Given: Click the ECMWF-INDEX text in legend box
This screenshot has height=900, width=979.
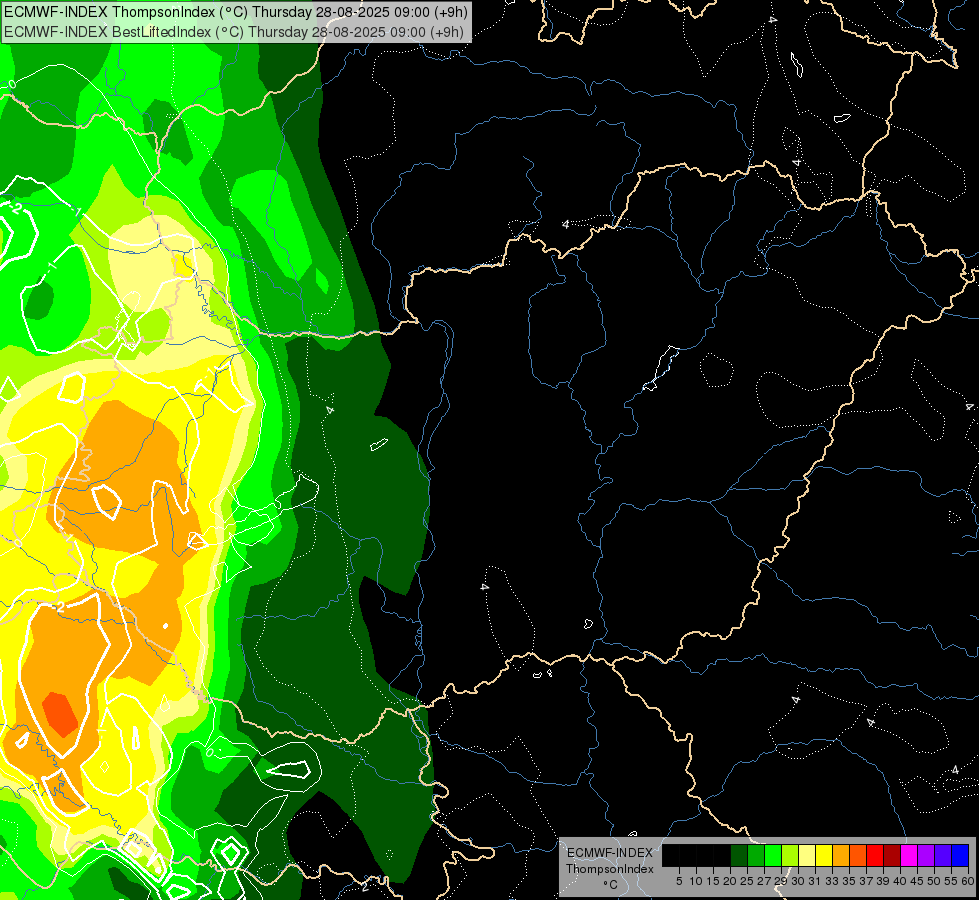Looking at the screenshot, I should 610,853.
